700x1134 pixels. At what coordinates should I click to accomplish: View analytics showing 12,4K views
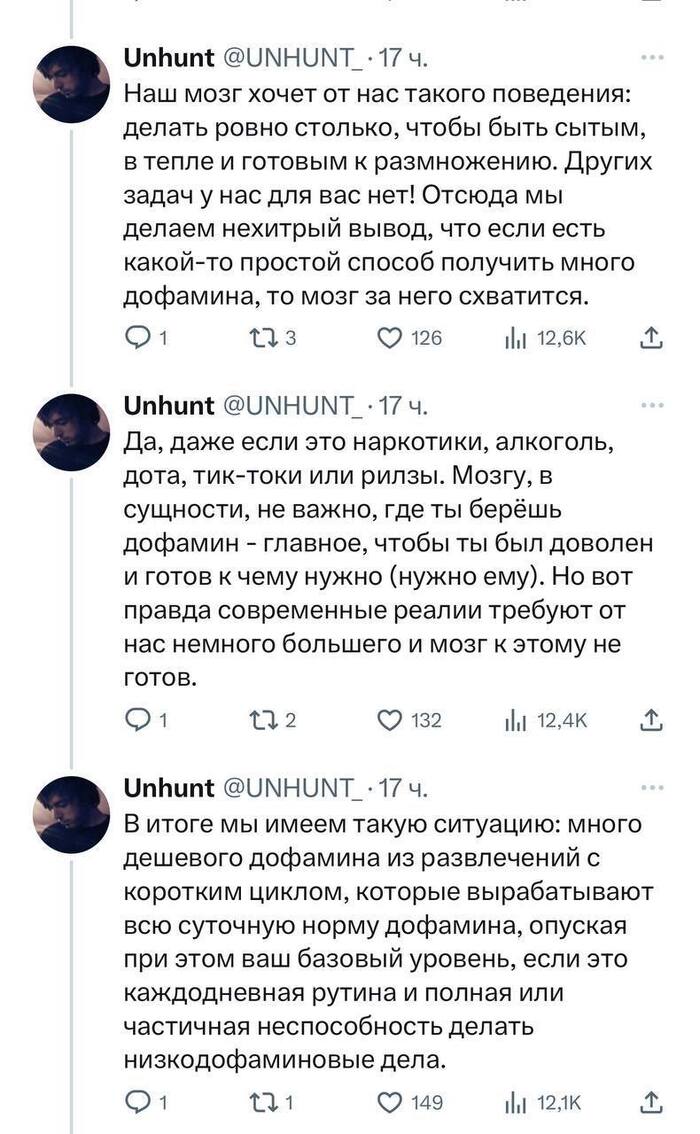pos(516,719)
